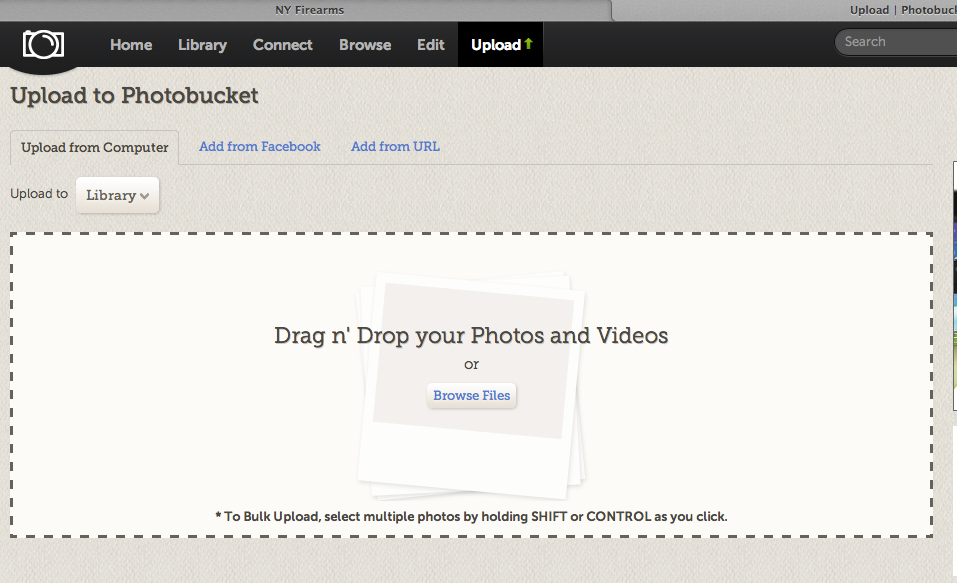The image size is (957, 583).
Task: Click the Photobucket camera logo
Action: [x=43, y=44]
